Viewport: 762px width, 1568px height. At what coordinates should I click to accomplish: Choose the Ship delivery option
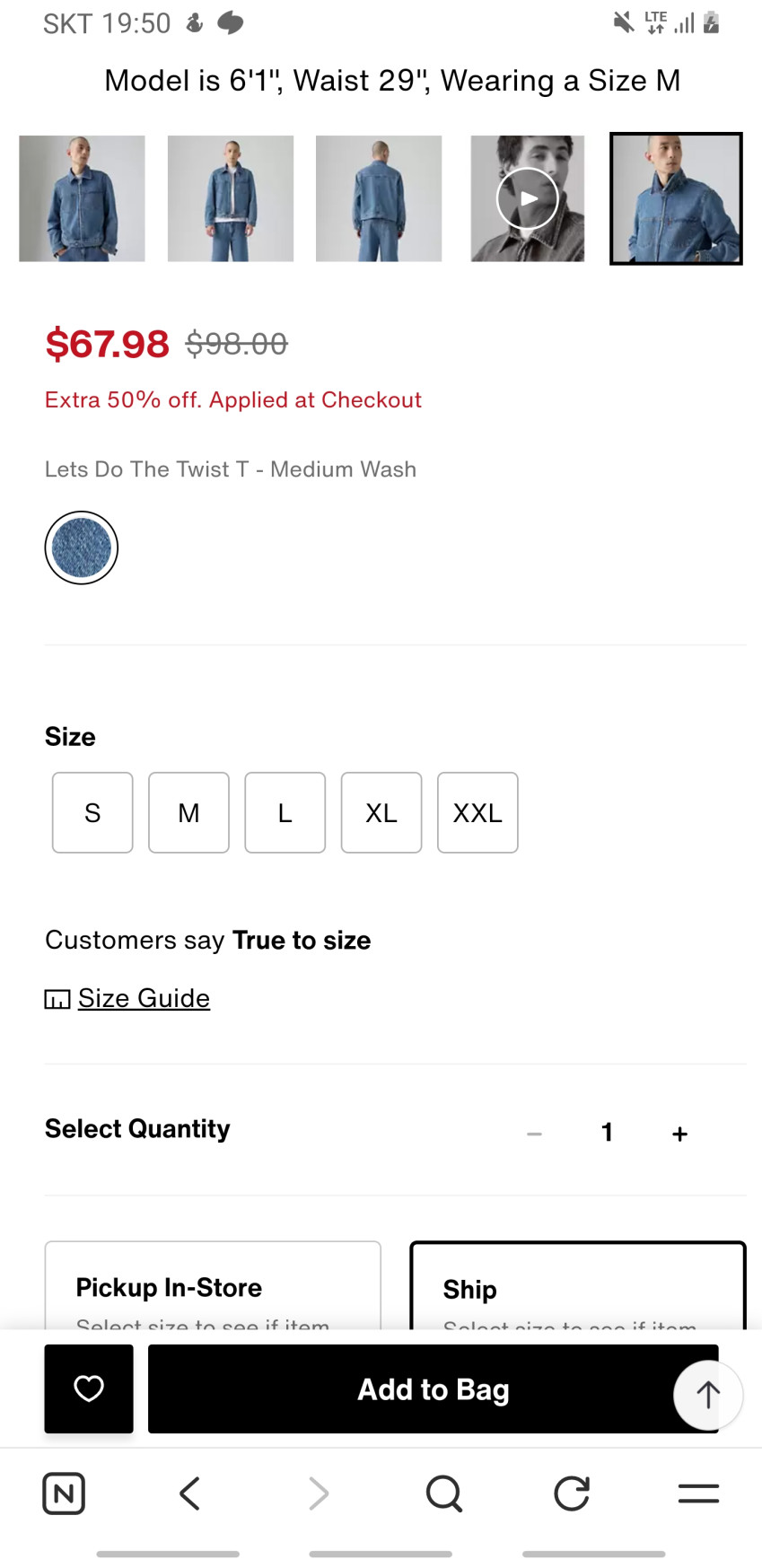(577, 1289)
